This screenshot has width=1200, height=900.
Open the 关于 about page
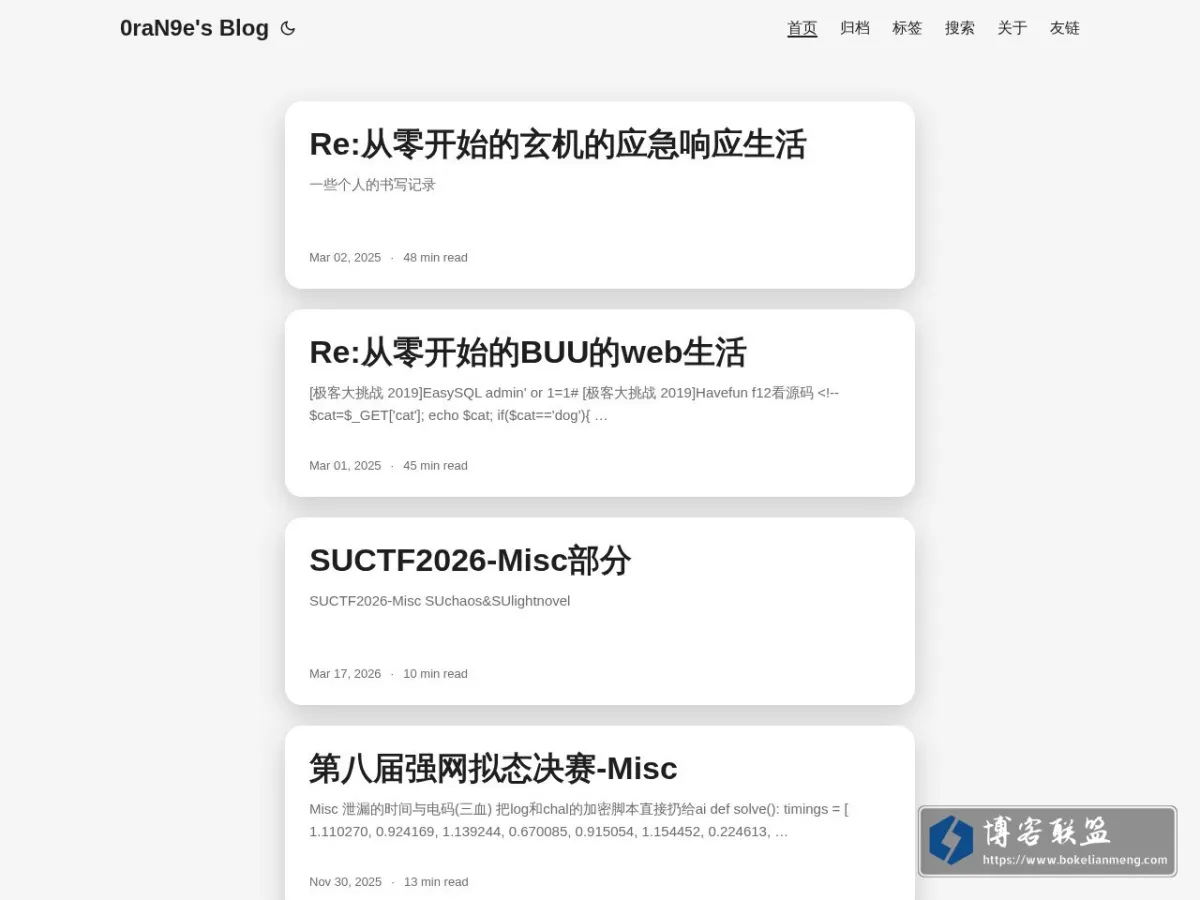tap(1012, 28)
